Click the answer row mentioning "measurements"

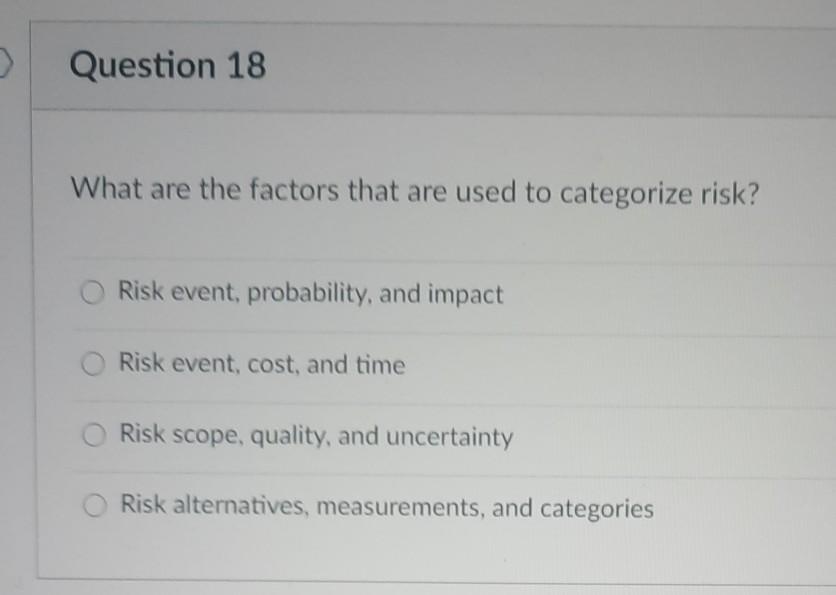click(x=386, y=507)
